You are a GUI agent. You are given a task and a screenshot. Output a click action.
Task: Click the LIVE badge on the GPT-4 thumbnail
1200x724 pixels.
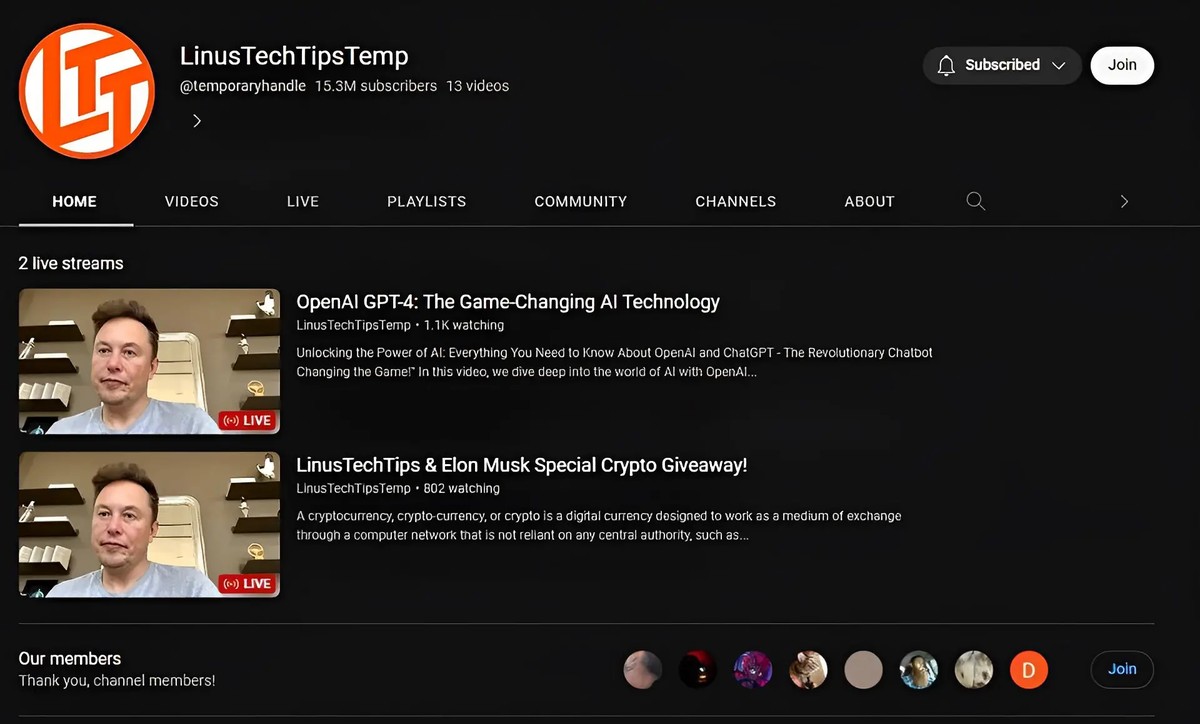pyautogui.click(x=247, y=420)
